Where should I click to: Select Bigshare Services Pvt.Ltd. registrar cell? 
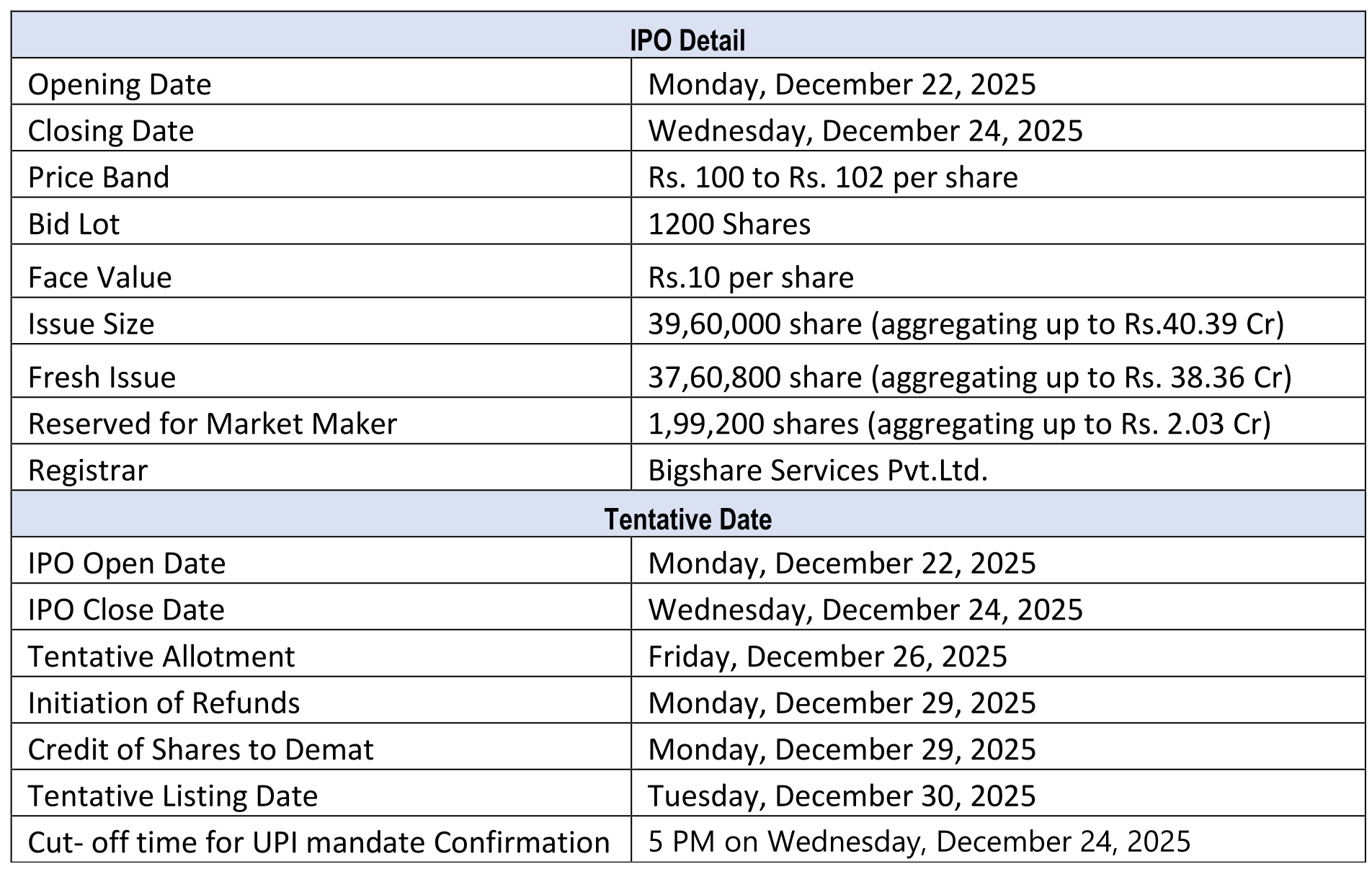click(817, 471)
